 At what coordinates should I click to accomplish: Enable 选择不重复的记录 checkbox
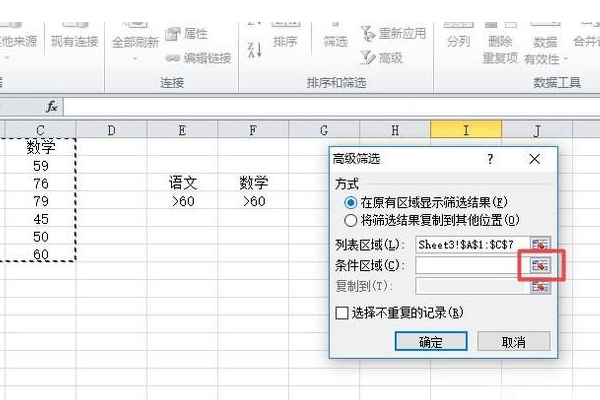[x=341, y=313]
